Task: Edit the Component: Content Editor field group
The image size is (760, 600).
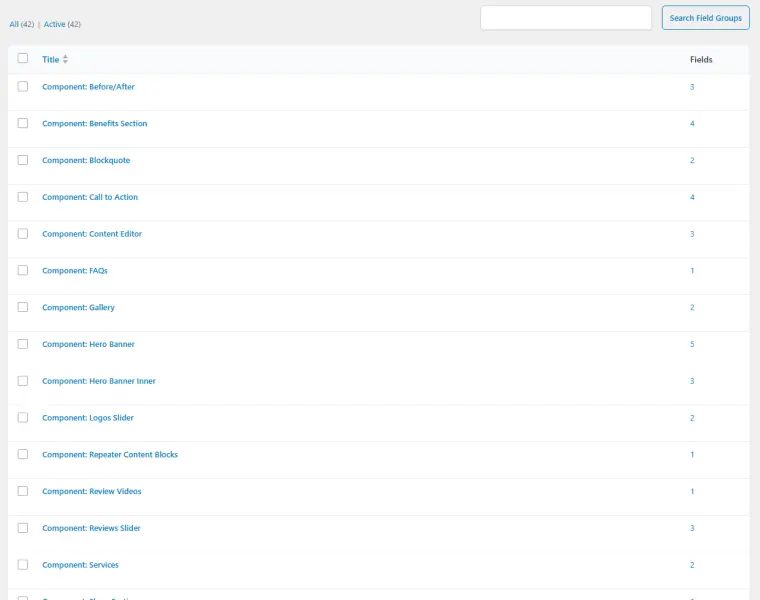Action: tap(92, 234)
